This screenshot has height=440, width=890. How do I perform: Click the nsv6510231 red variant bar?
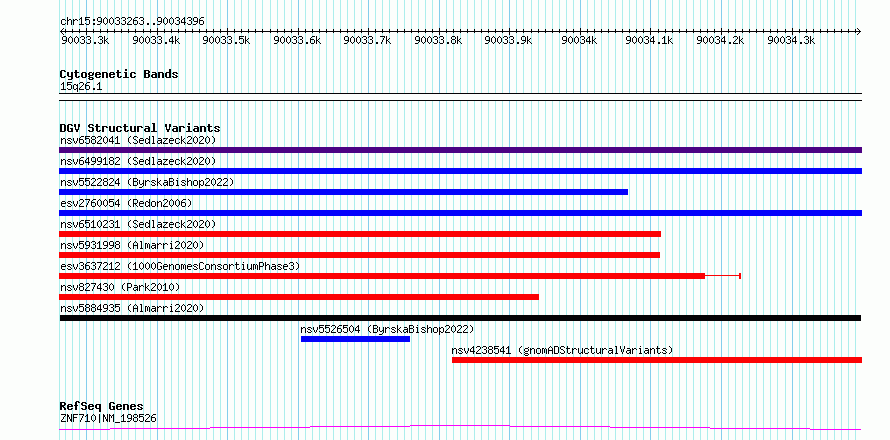pos(360,234)
